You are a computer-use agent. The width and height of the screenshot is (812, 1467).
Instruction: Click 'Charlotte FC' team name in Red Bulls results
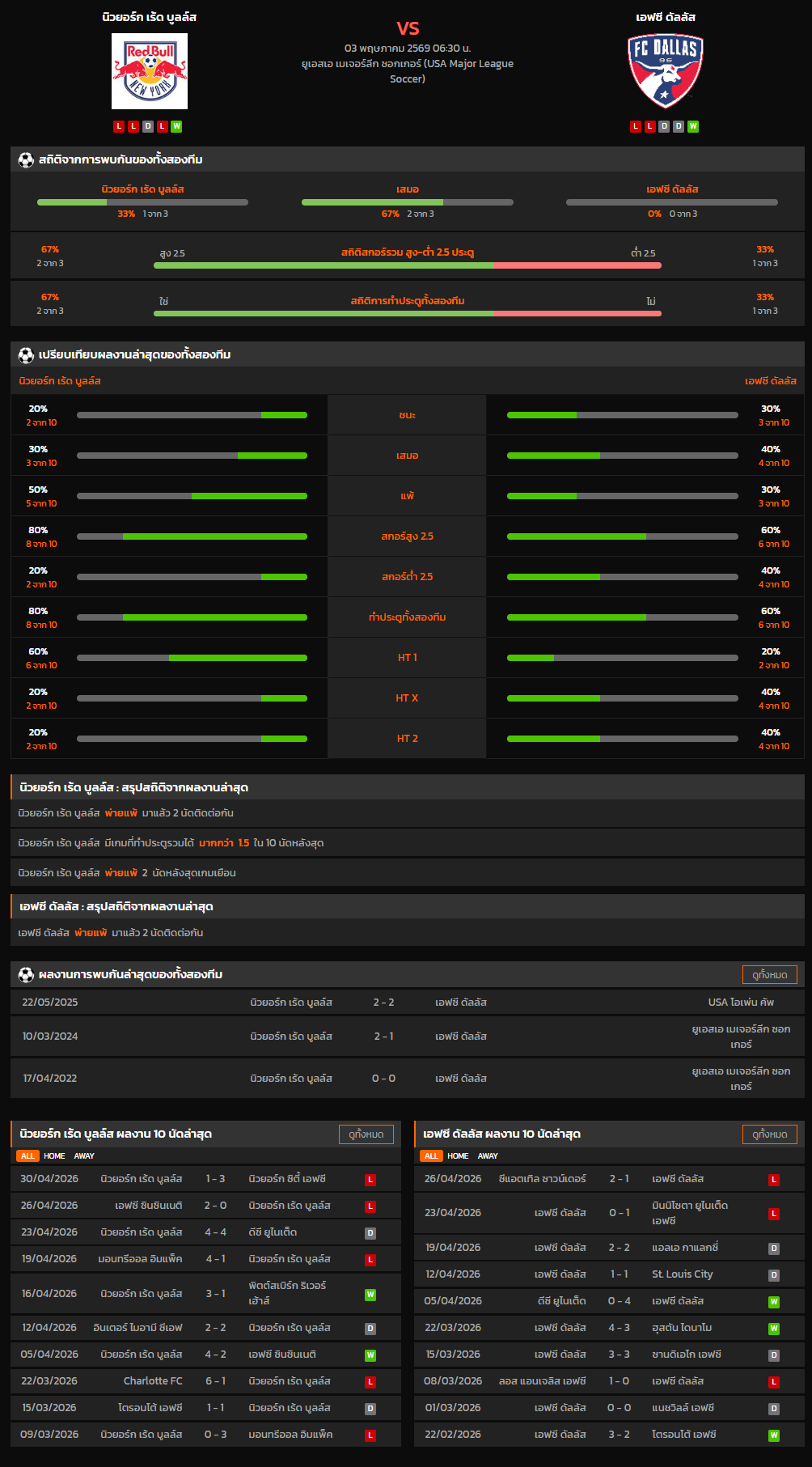tap(153, 1381)
